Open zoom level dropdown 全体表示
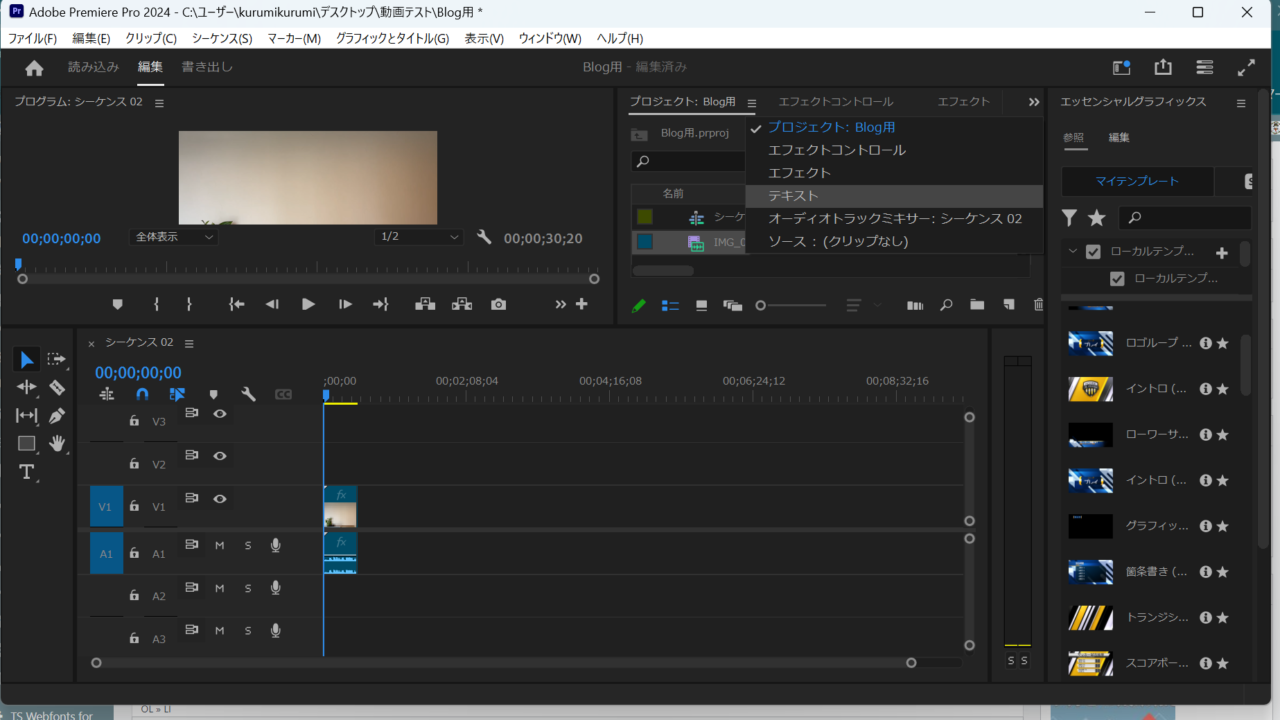This screenshot has width=1280, height=720. [175, 237]
